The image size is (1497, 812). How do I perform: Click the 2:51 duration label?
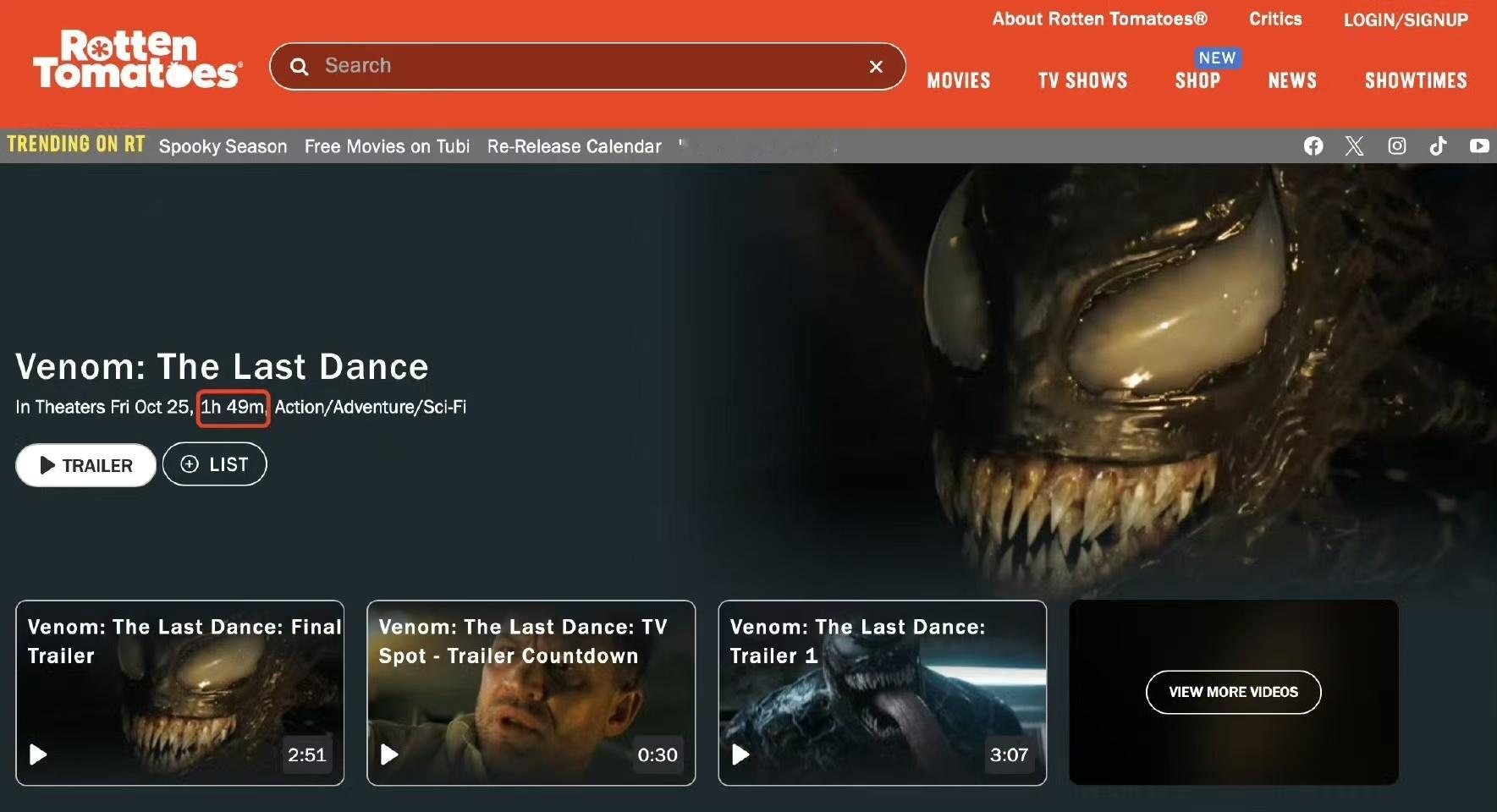tap(306, 754)
